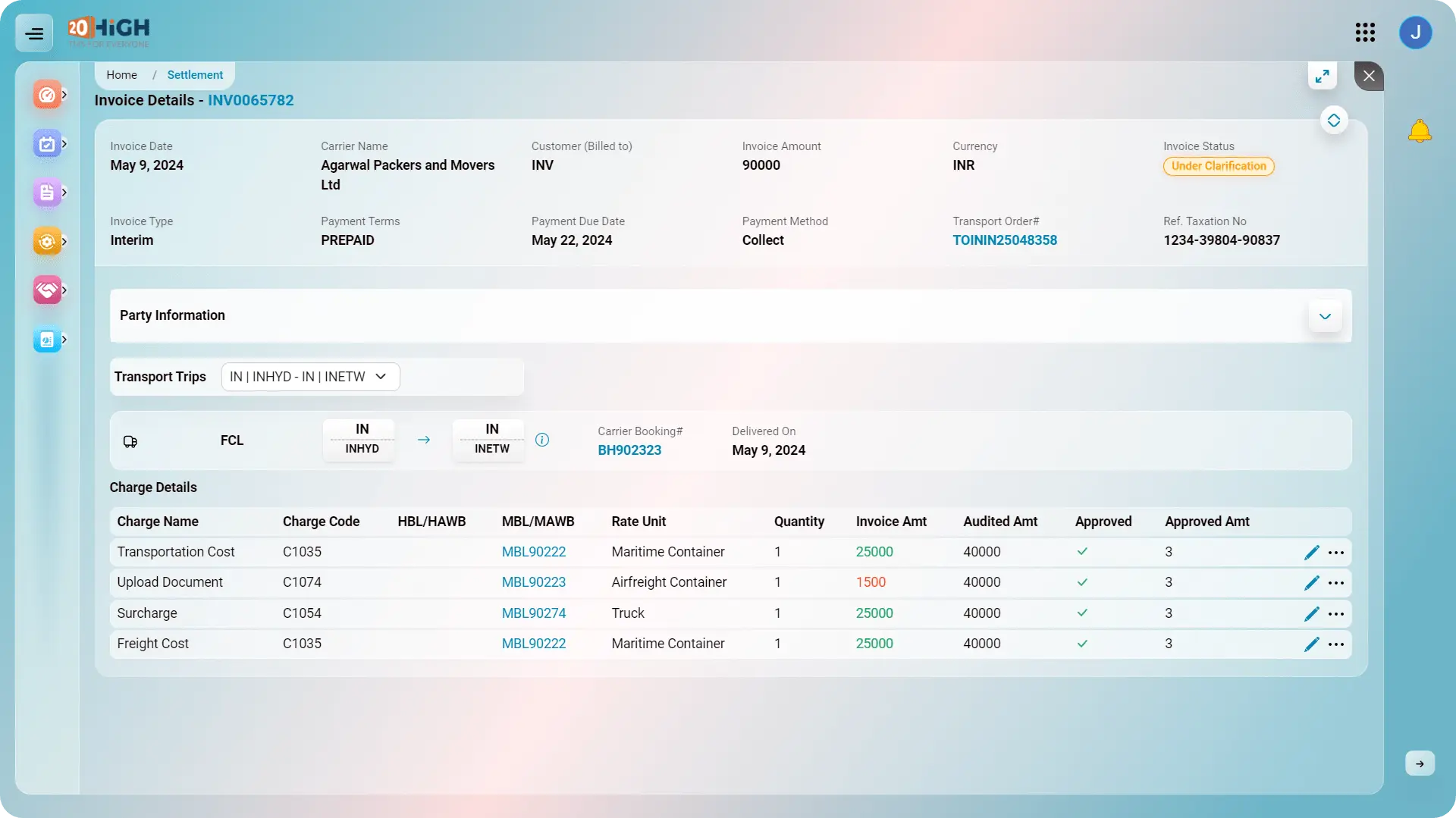The width and height of the screenshot is (1456, 818).
Task: Open the J user profile avatar
Action: pyautogui.click(x=1415, y=33)
